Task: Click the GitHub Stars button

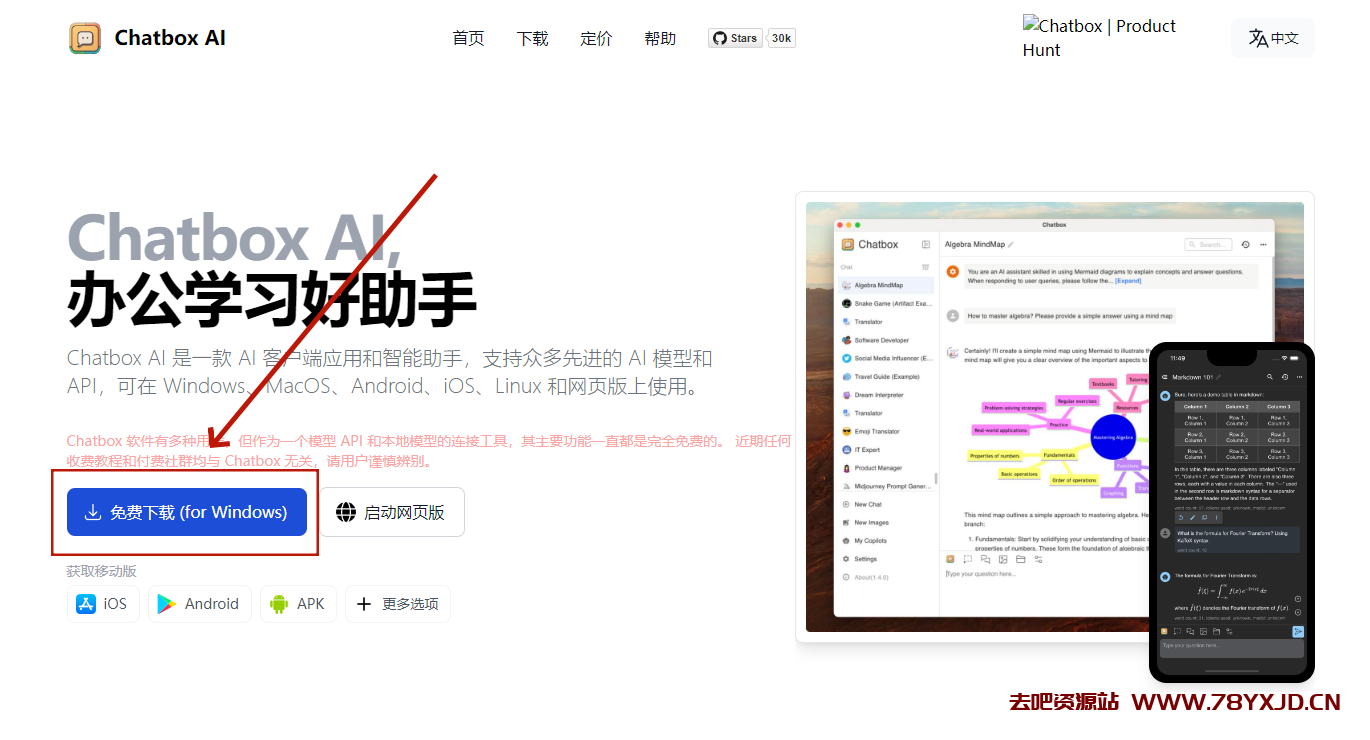Action: 735,38
